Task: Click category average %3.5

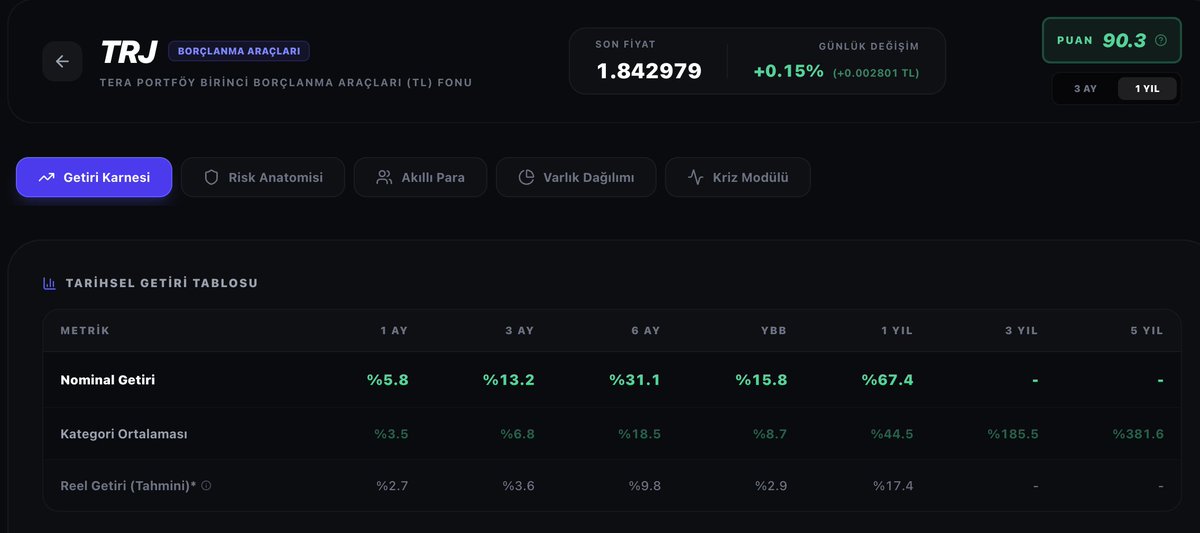Action: click(391, 434)
